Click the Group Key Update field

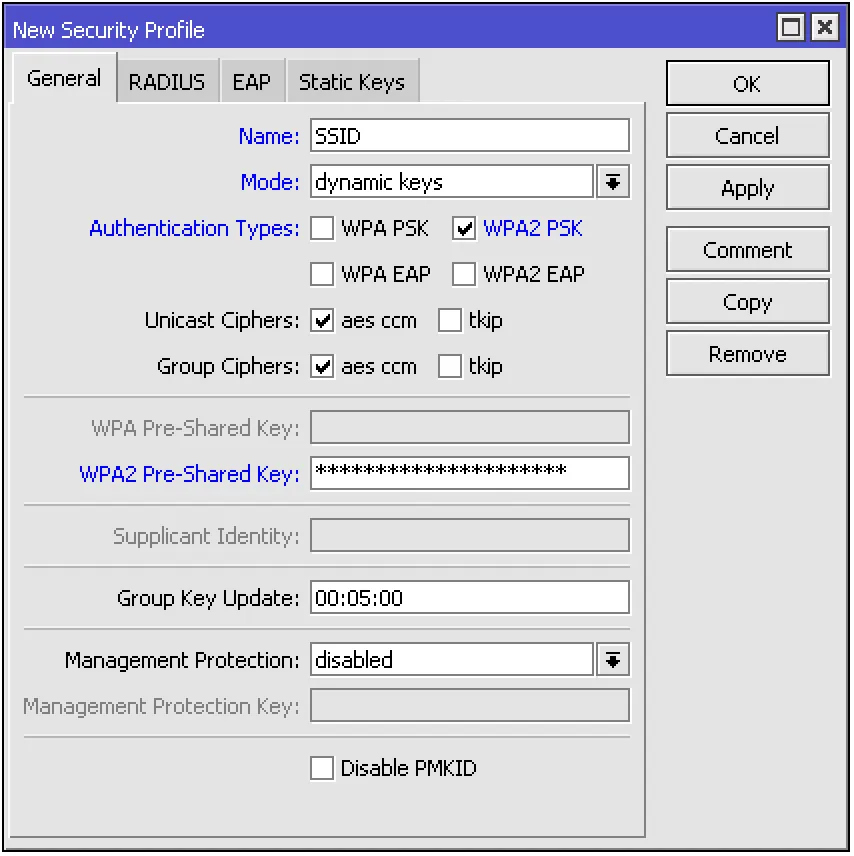click(470, 598)
